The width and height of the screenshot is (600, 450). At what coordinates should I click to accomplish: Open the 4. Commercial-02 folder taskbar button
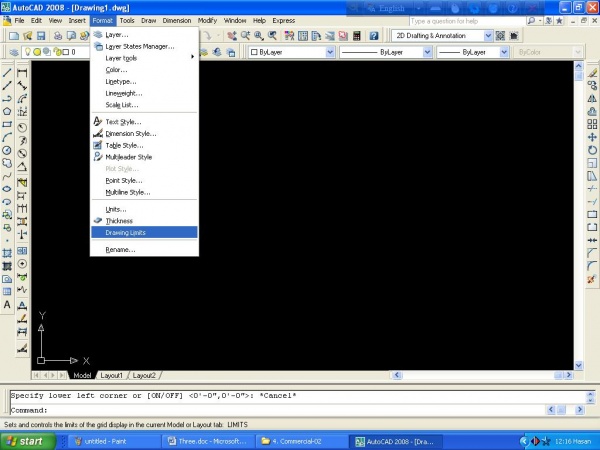pos(302,441)
